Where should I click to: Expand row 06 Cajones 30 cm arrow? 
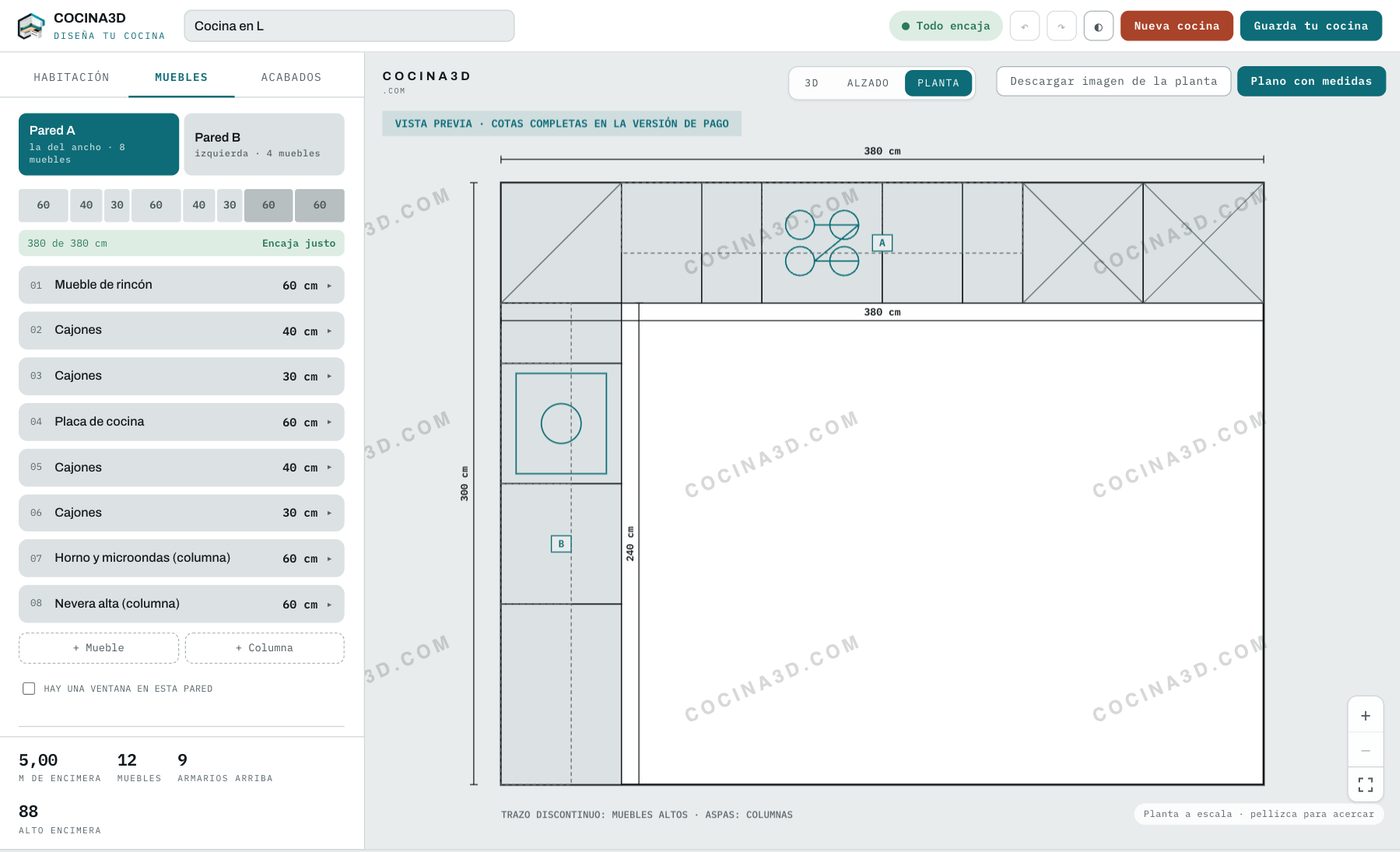coord(329,513)
